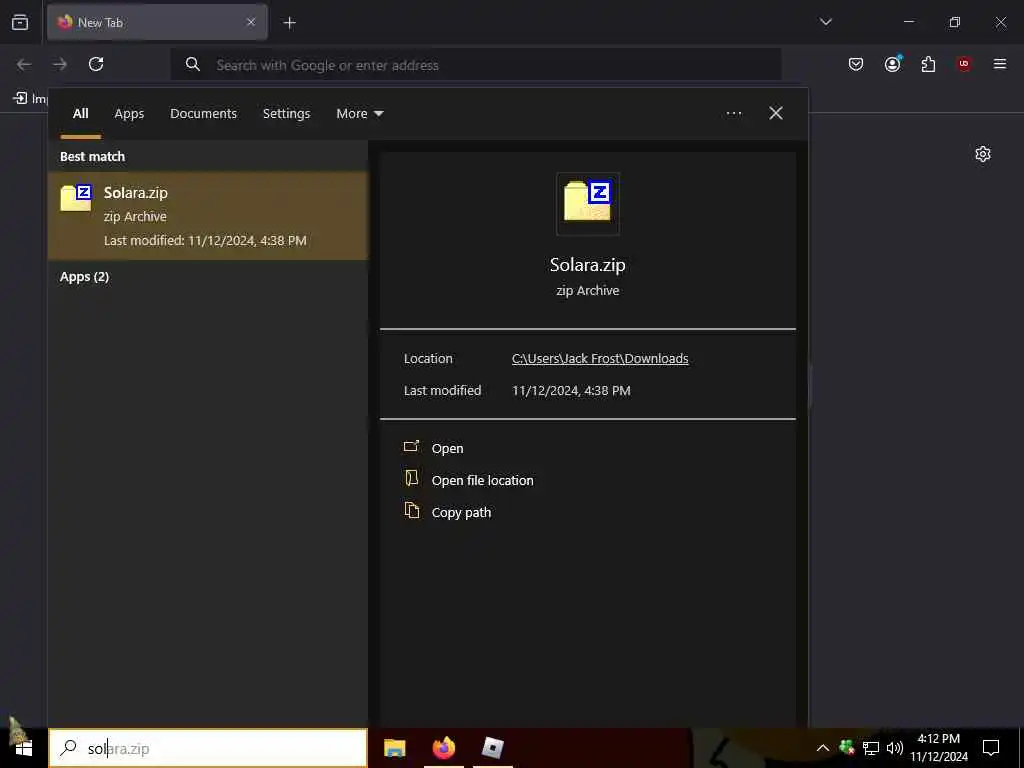
Task: Open volume control tray icon
Action: [x=895, y=748]
